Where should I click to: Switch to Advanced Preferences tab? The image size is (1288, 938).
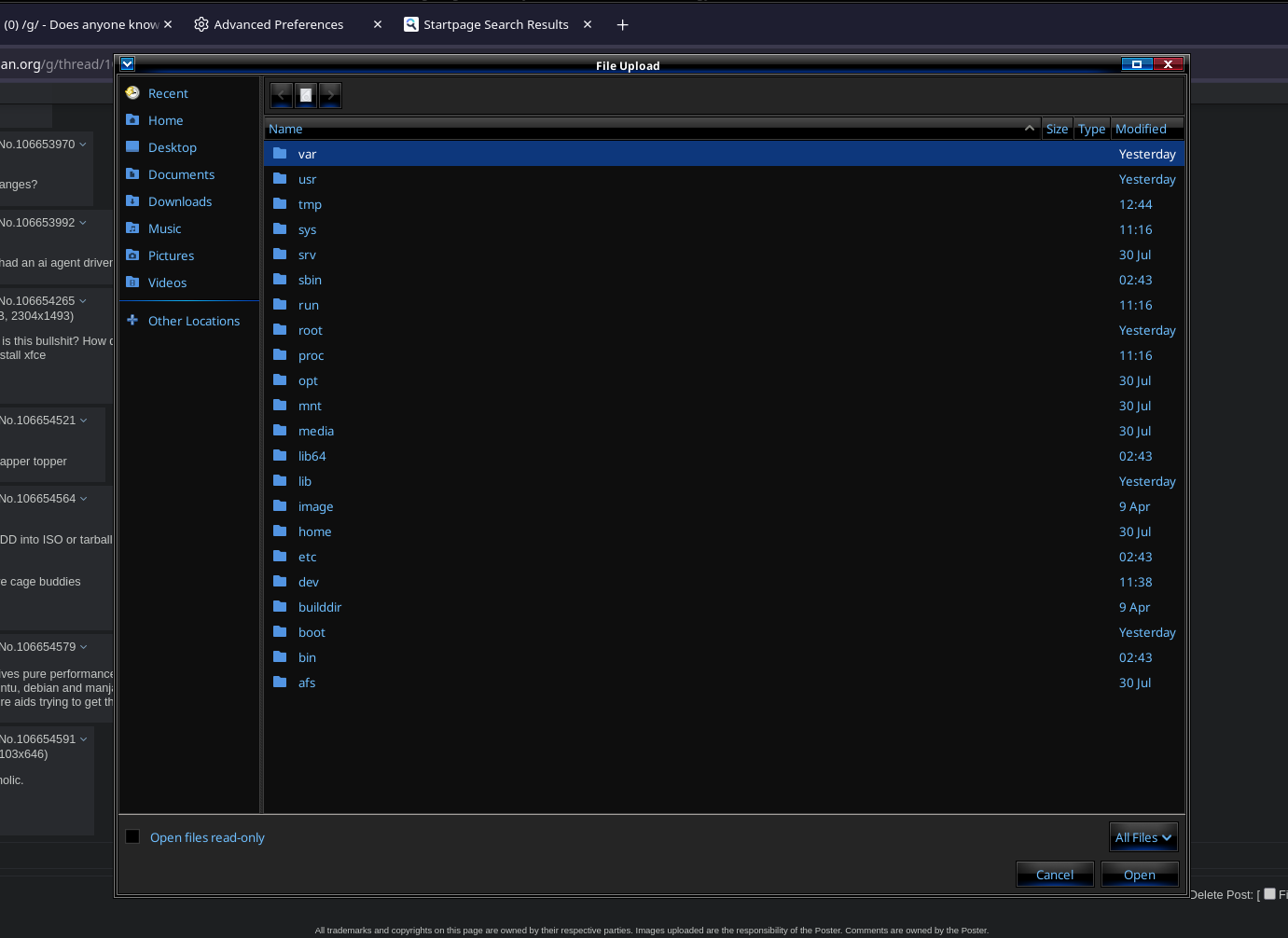click(x=278, y=24)
